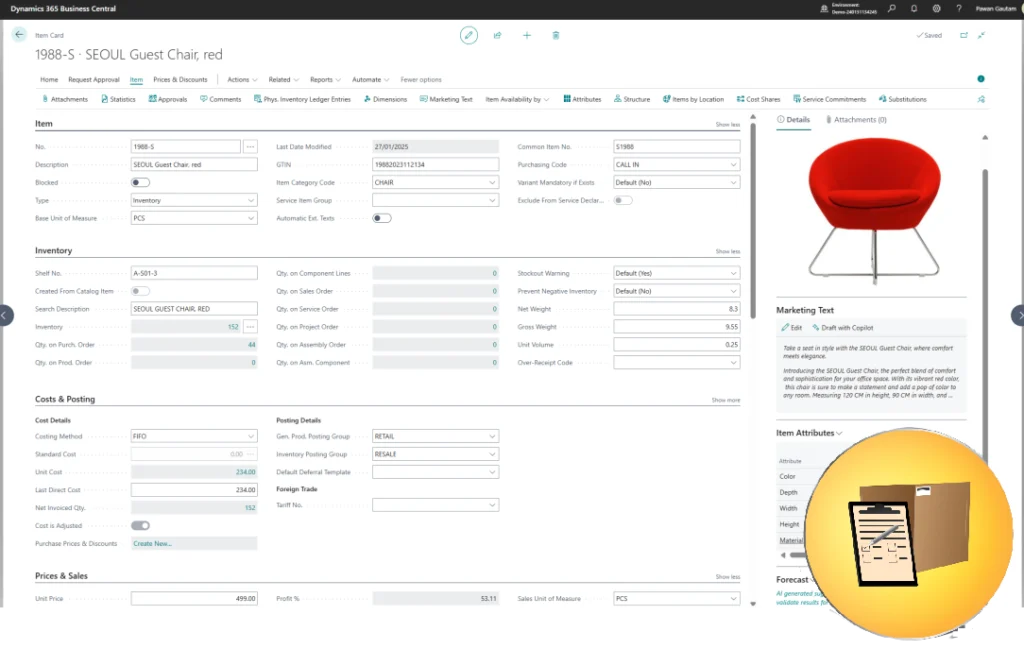Switch to Attachments (0) factbox tab

click(856, 119)
